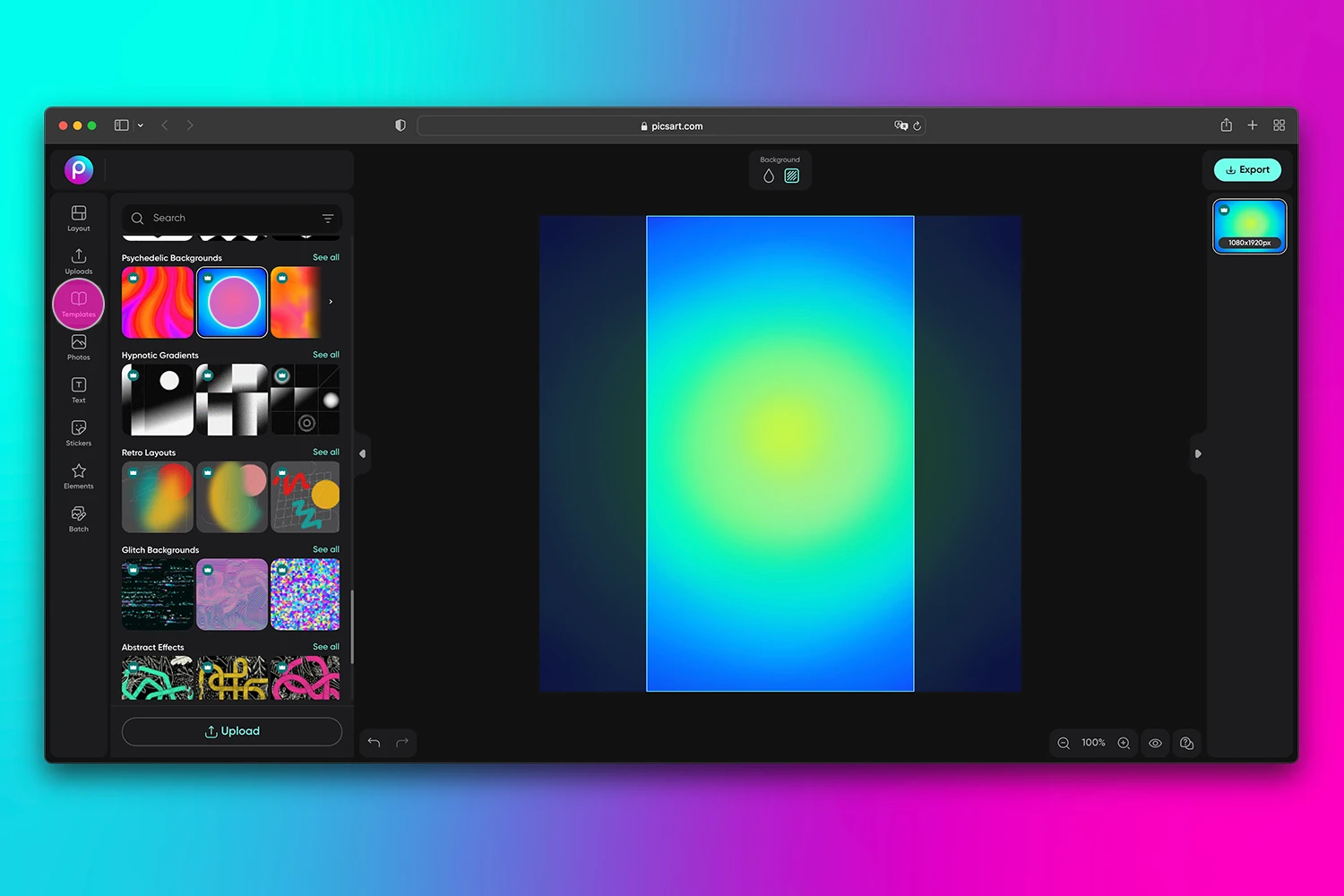Click the zoom in magnifier icon
The width and height of the screenshot is (1344, 896).
tap(1124, 743)
